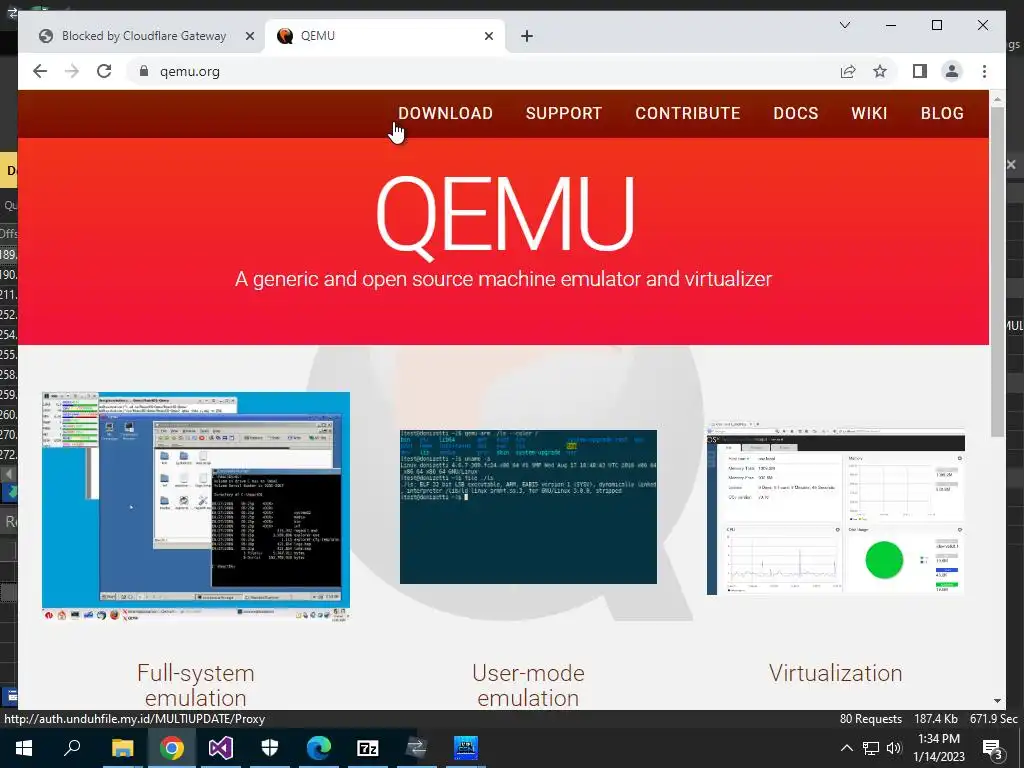Click the qemu.org address bar
This screenshot has height=768, width=1024.
[x=483, y=71]
